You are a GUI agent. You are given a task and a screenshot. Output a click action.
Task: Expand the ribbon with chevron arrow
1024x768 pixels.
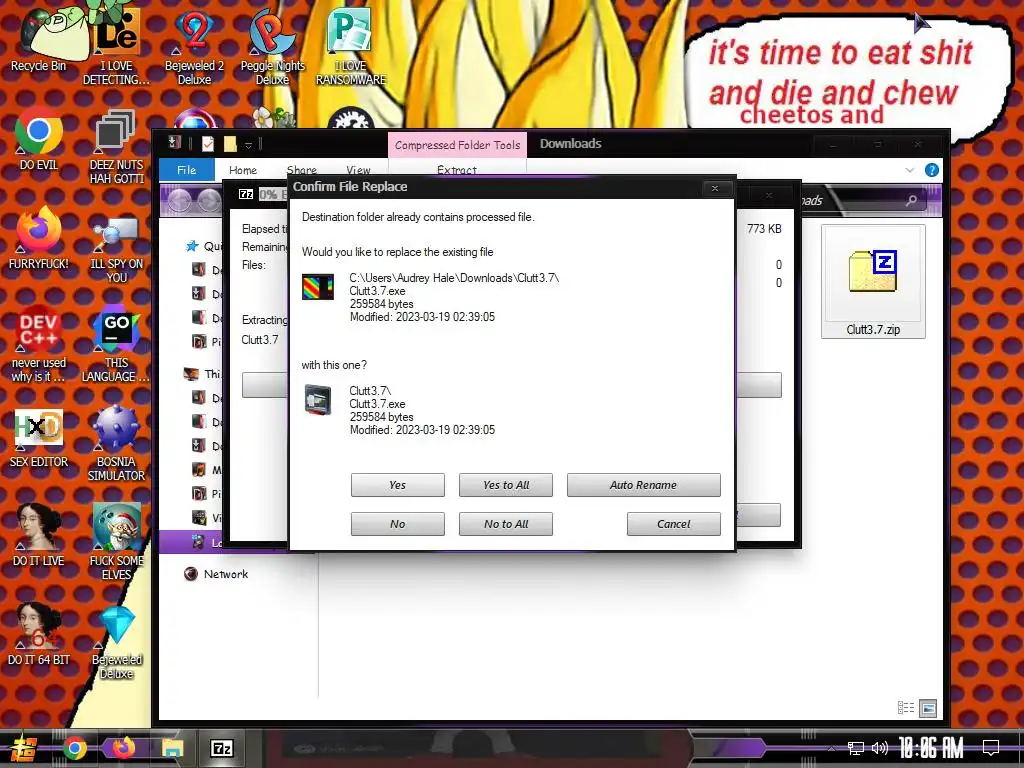click(x=909, y=170)
